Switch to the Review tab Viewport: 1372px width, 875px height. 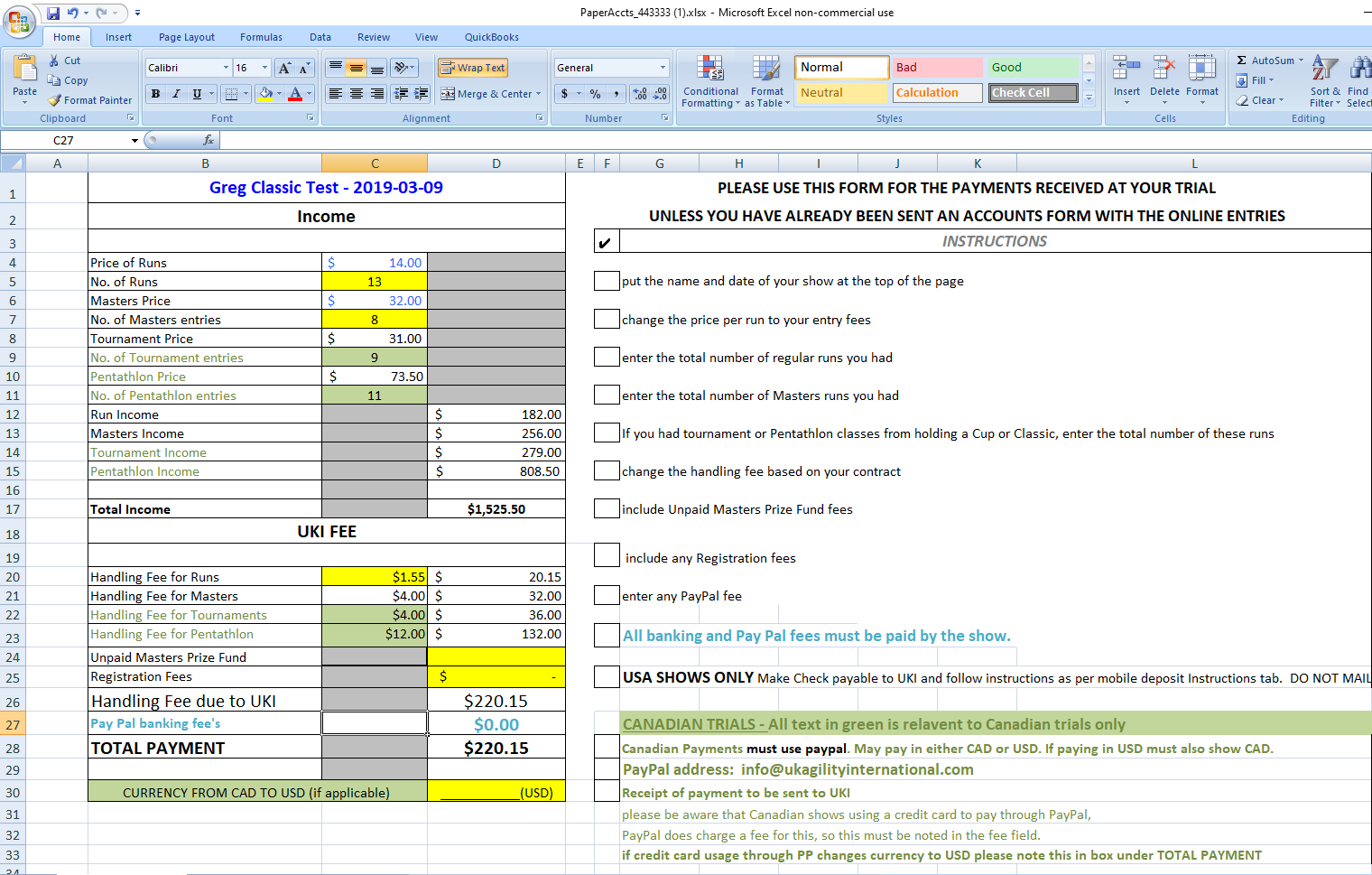point(374,37)
